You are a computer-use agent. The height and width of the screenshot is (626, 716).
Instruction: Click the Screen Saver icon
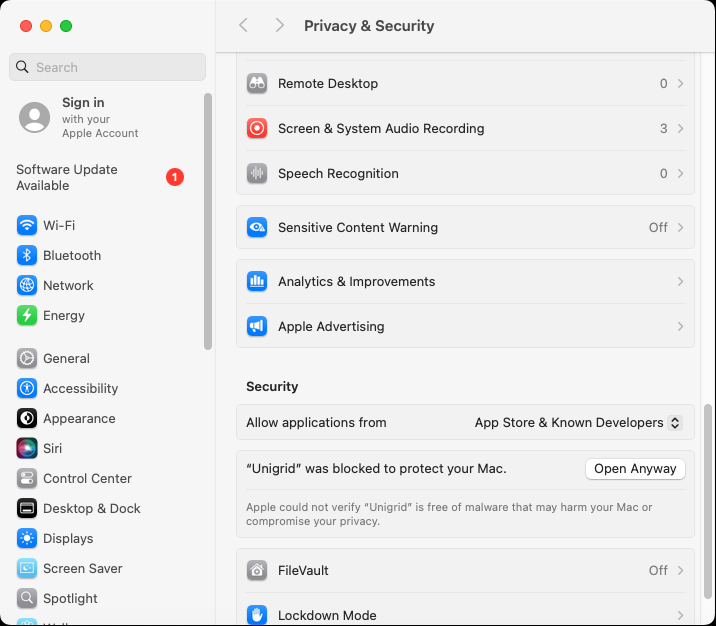(27, 568)
